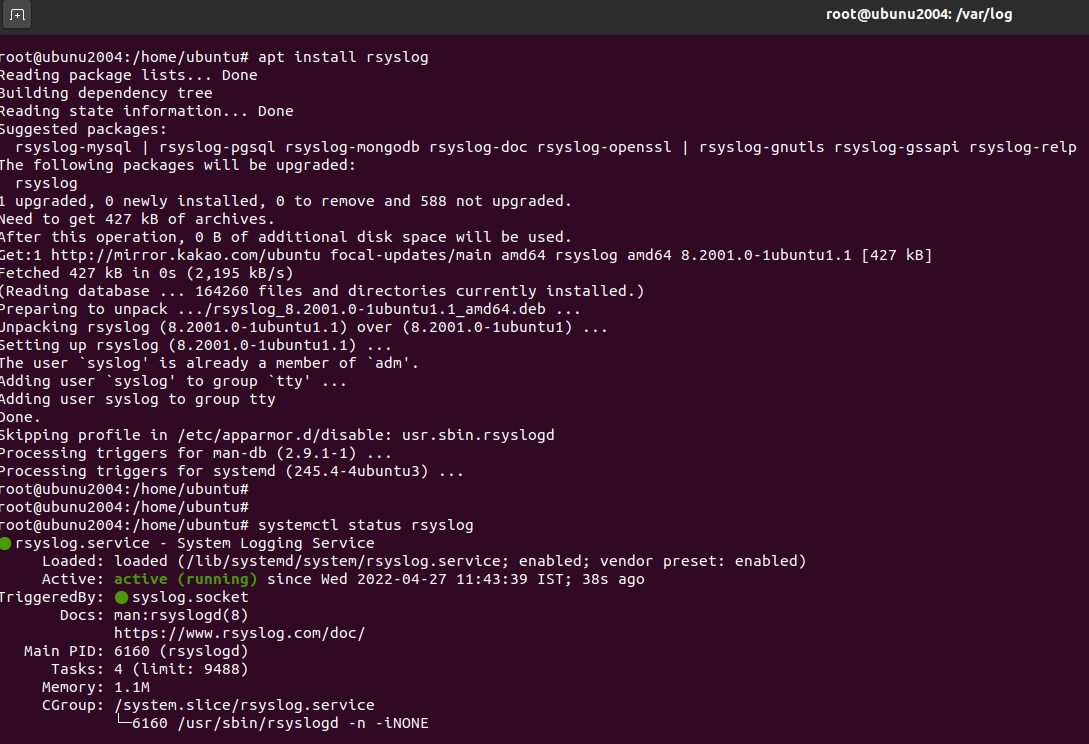Screen dimensions: 1089x744
Task: Click the green dot beside syslog.socket
Action: pyautogui.click(x=122, y=597)
